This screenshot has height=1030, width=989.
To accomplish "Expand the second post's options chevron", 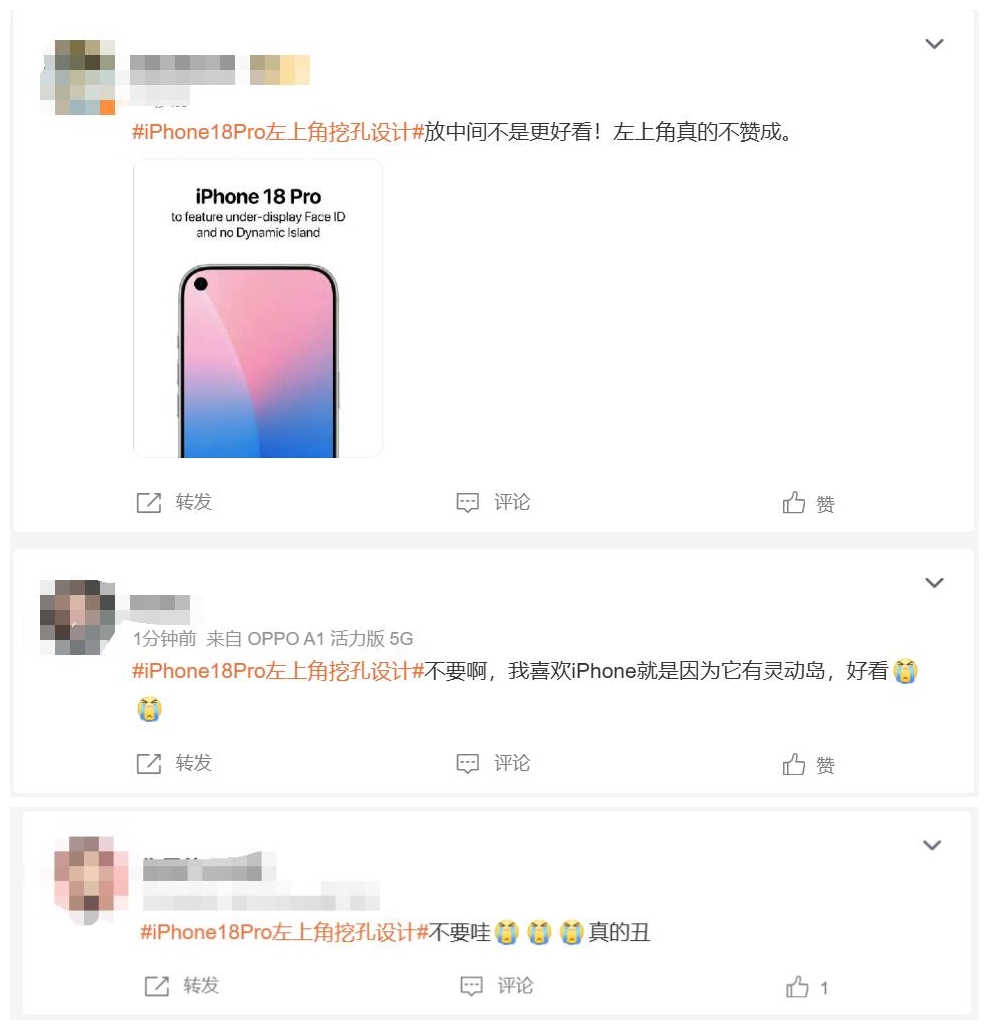I will [x=934, y=583].
